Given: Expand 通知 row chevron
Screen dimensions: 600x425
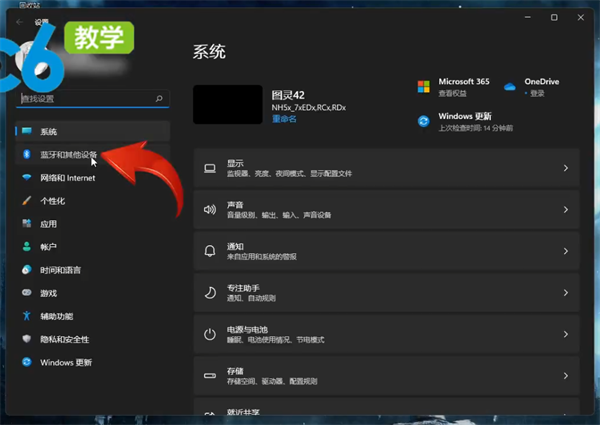Looking at the screenshot, I should [566, 251].
